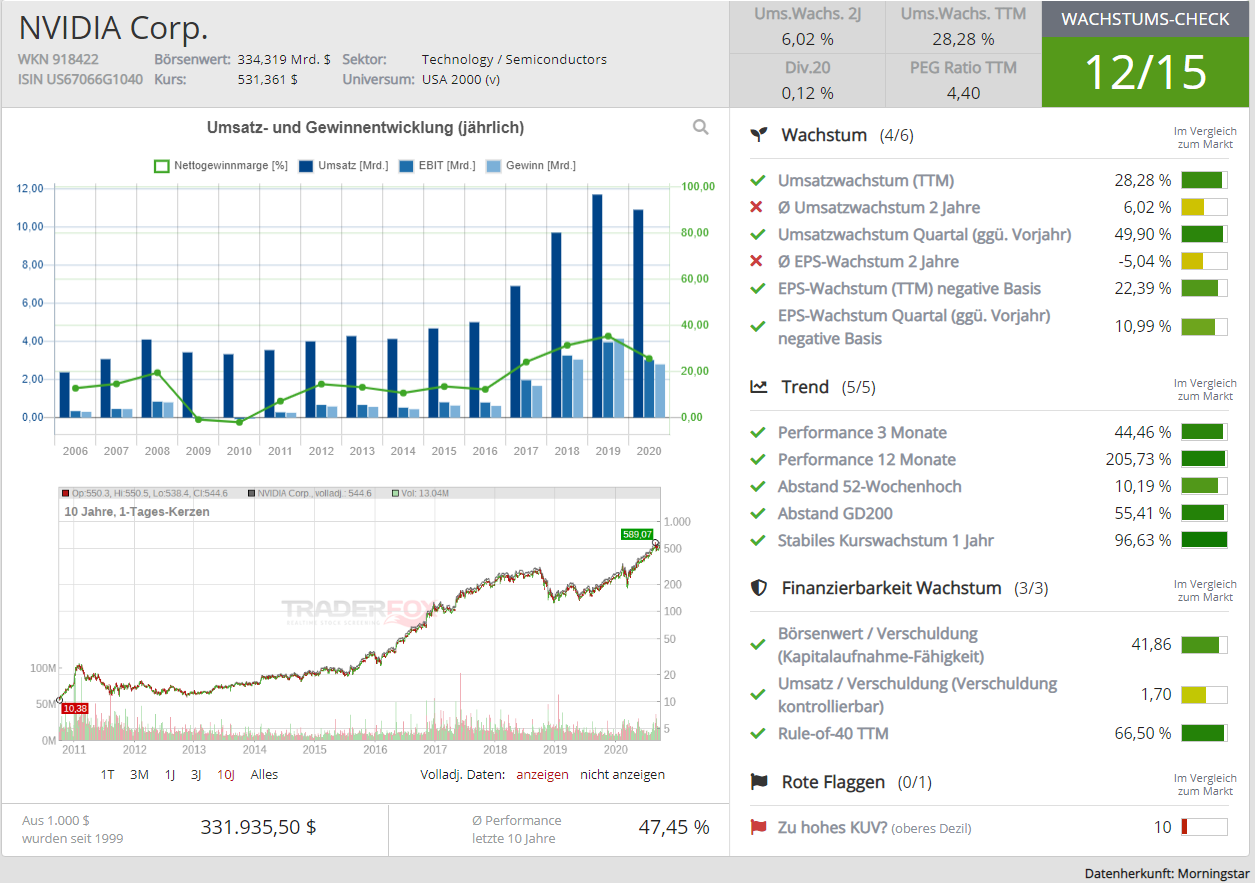Click the checkmark beside Performance 3 Monate
1255x883 pixels.
click(x=757, y=432)
